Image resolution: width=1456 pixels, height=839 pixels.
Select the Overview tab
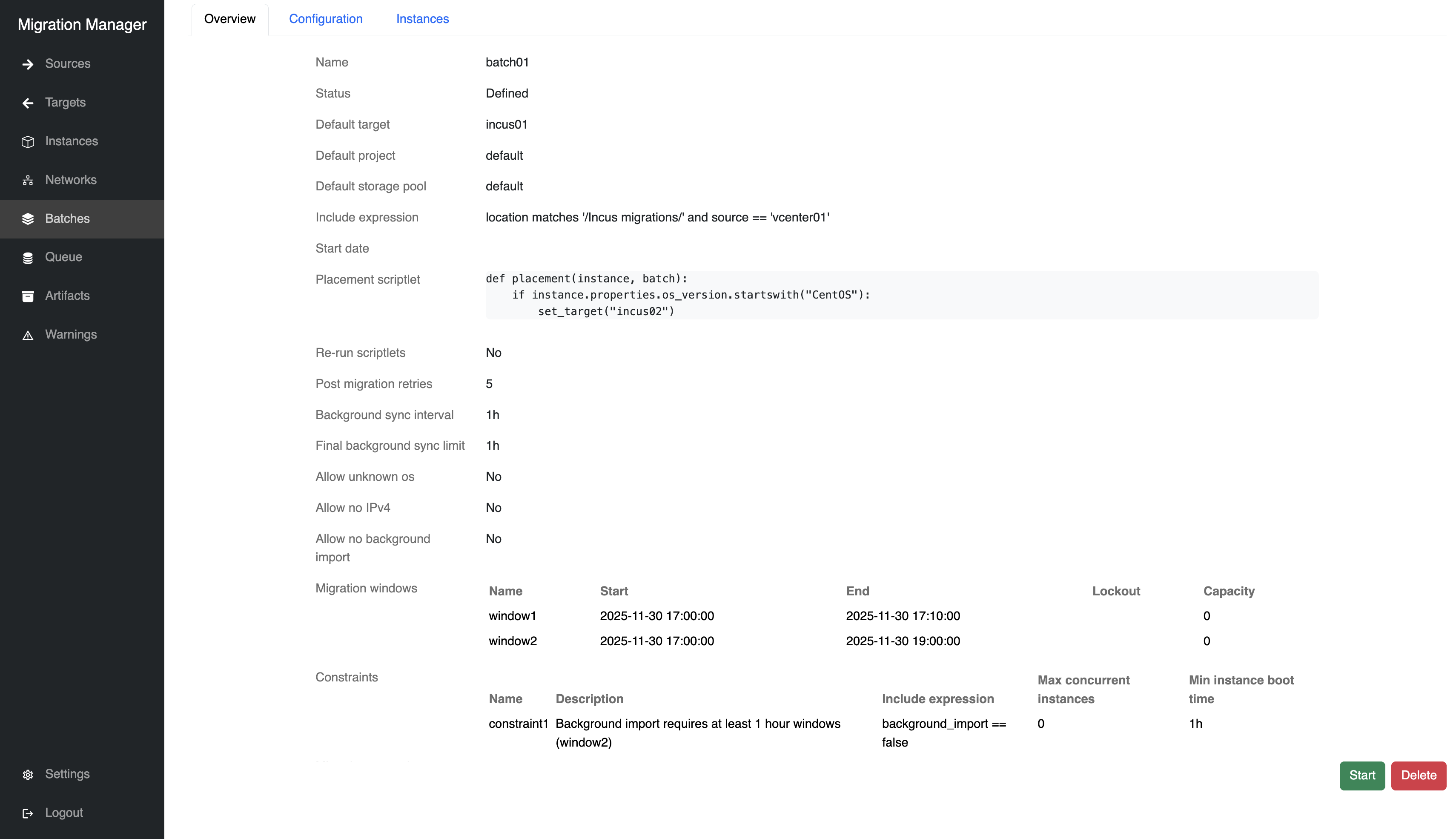click(x=229, y=19)
